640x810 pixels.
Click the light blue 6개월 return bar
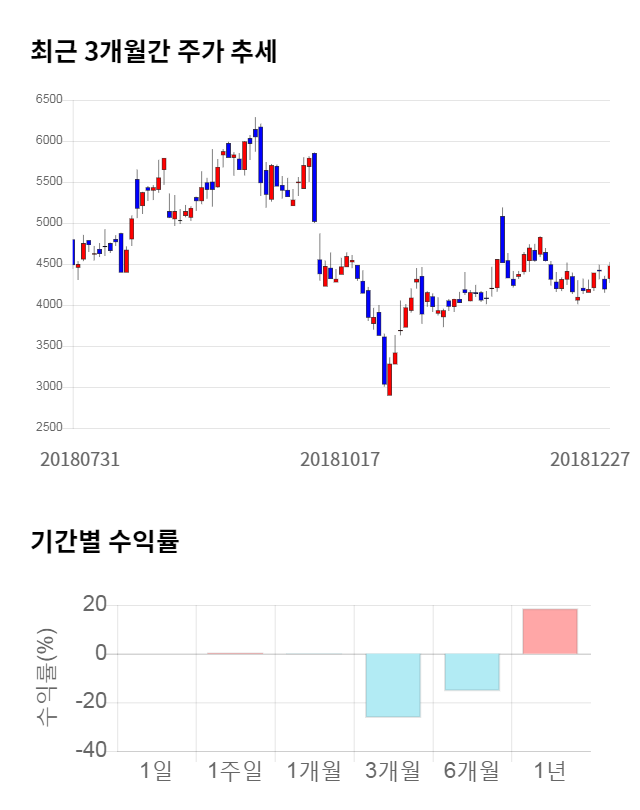[x=471, y=672]
